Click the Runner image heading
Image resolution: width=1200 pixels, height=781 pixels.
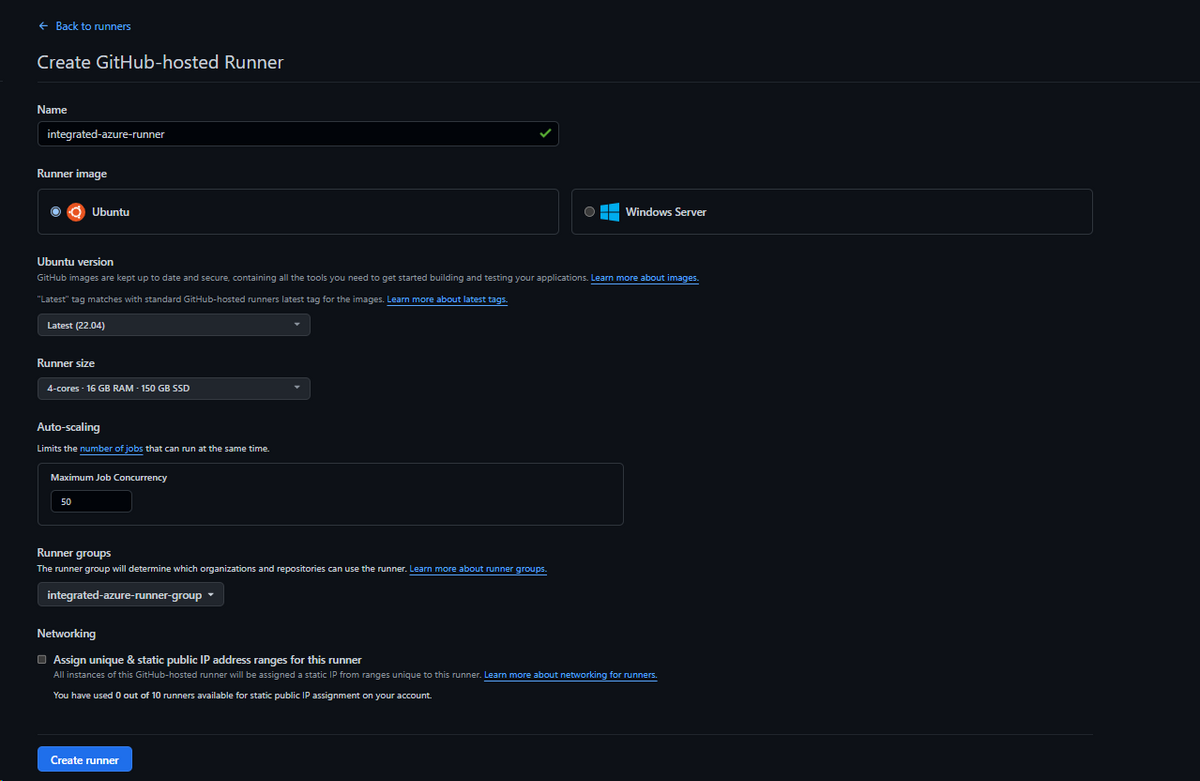coord(72,174)
